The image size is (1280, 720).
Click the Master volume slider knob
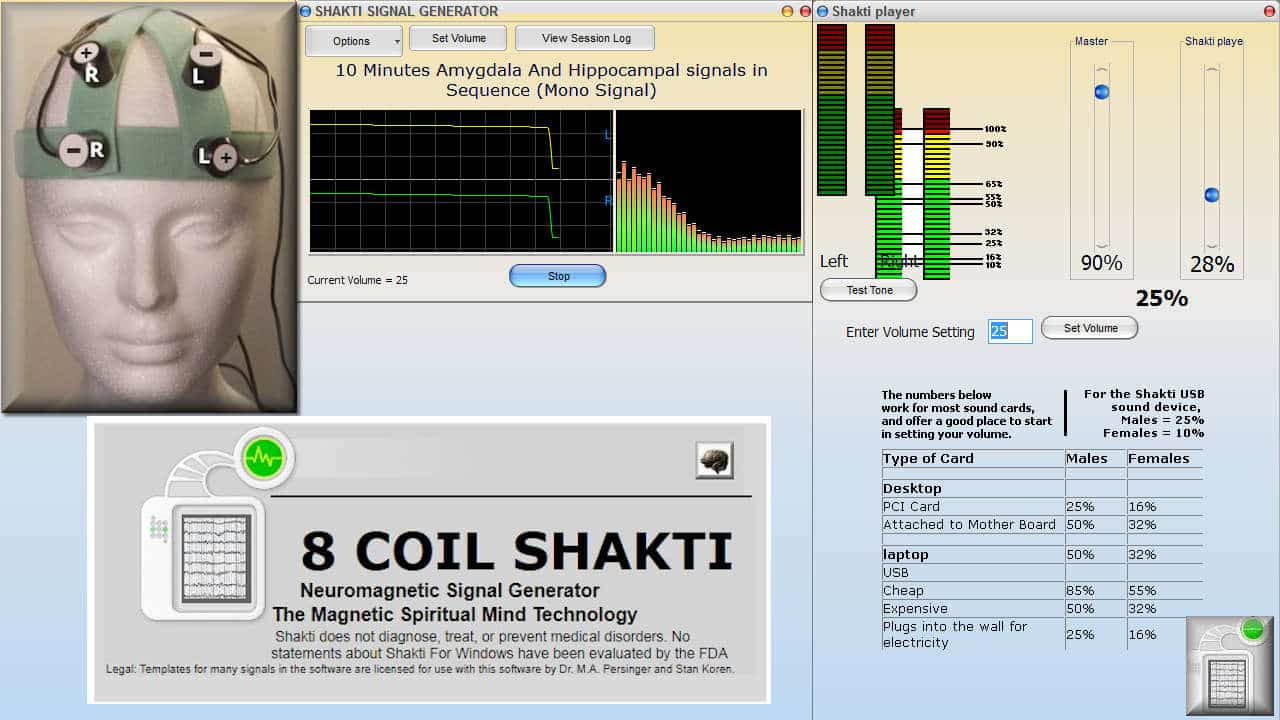pos(1102,92)
